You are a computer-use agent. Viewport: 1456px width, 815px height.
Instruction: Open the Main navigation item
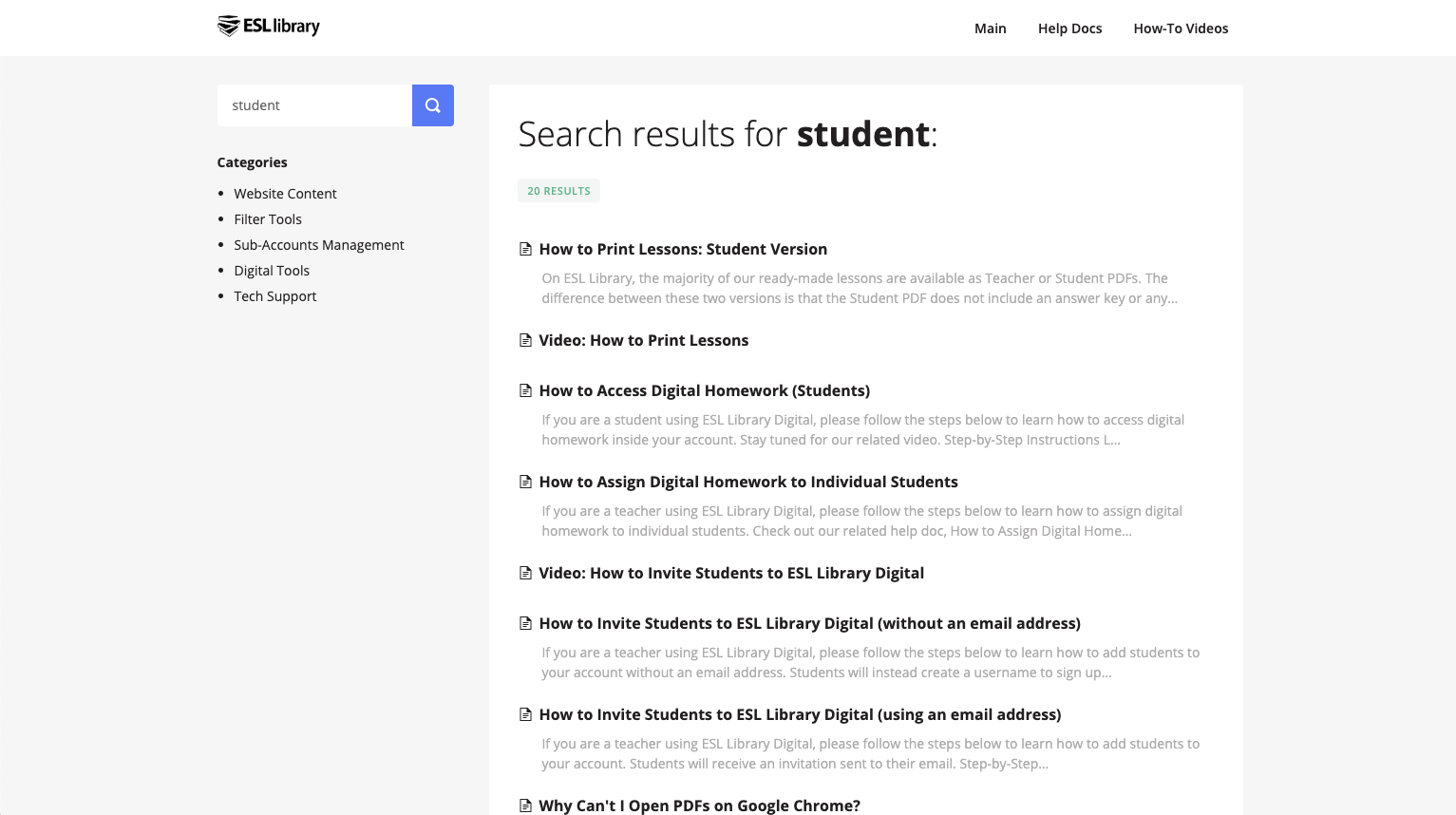[x=991, y=28]
